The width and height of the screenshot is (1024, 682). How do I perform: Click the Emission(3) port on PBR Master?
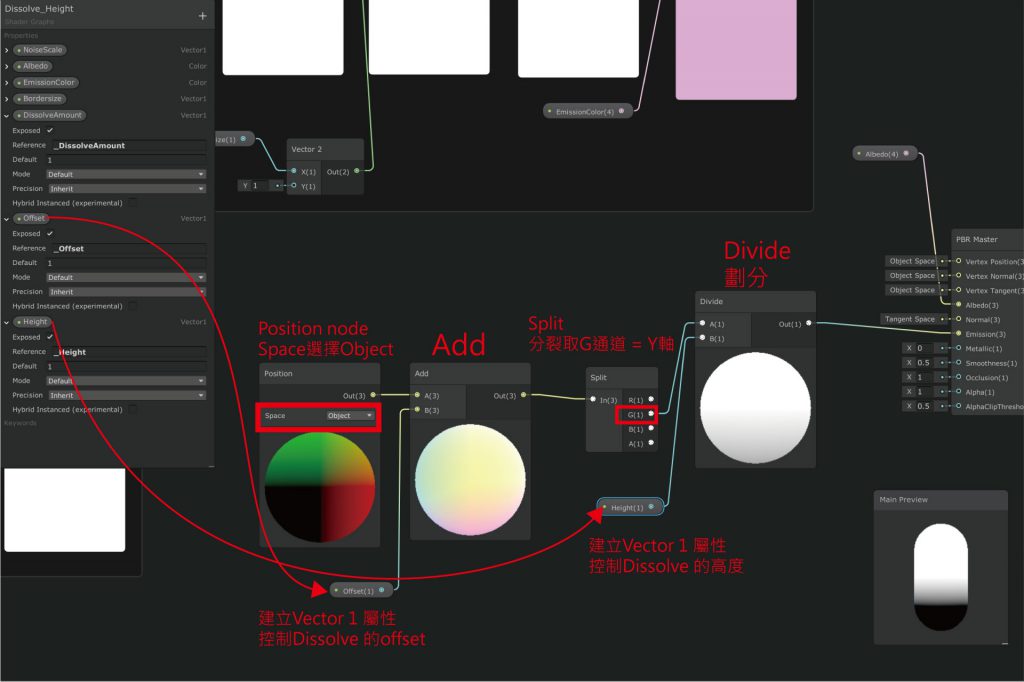click(958, 333)
